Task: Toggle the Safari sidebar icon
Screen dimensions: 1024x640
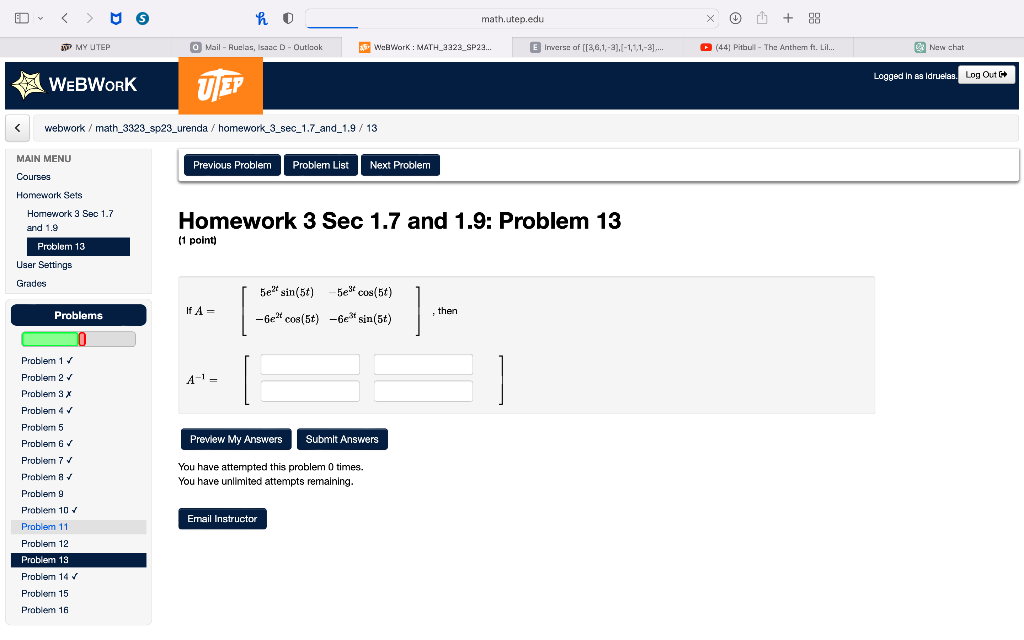Action: pos(22,18)
